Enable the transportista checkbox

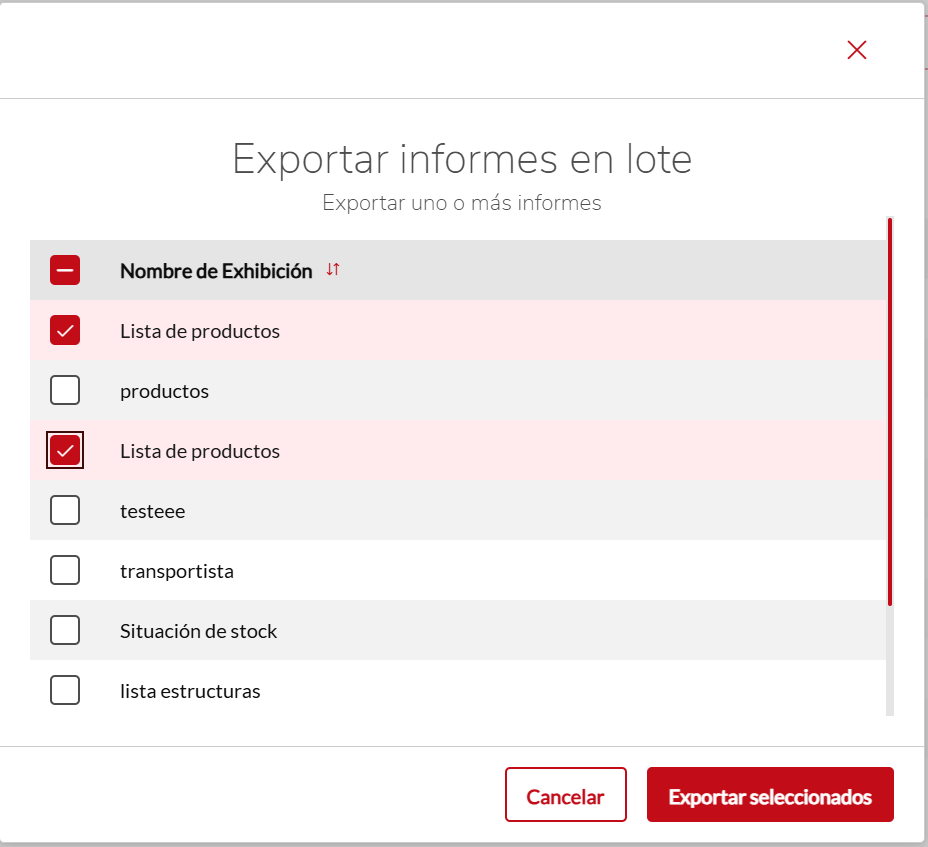click(x=65, y=570)
